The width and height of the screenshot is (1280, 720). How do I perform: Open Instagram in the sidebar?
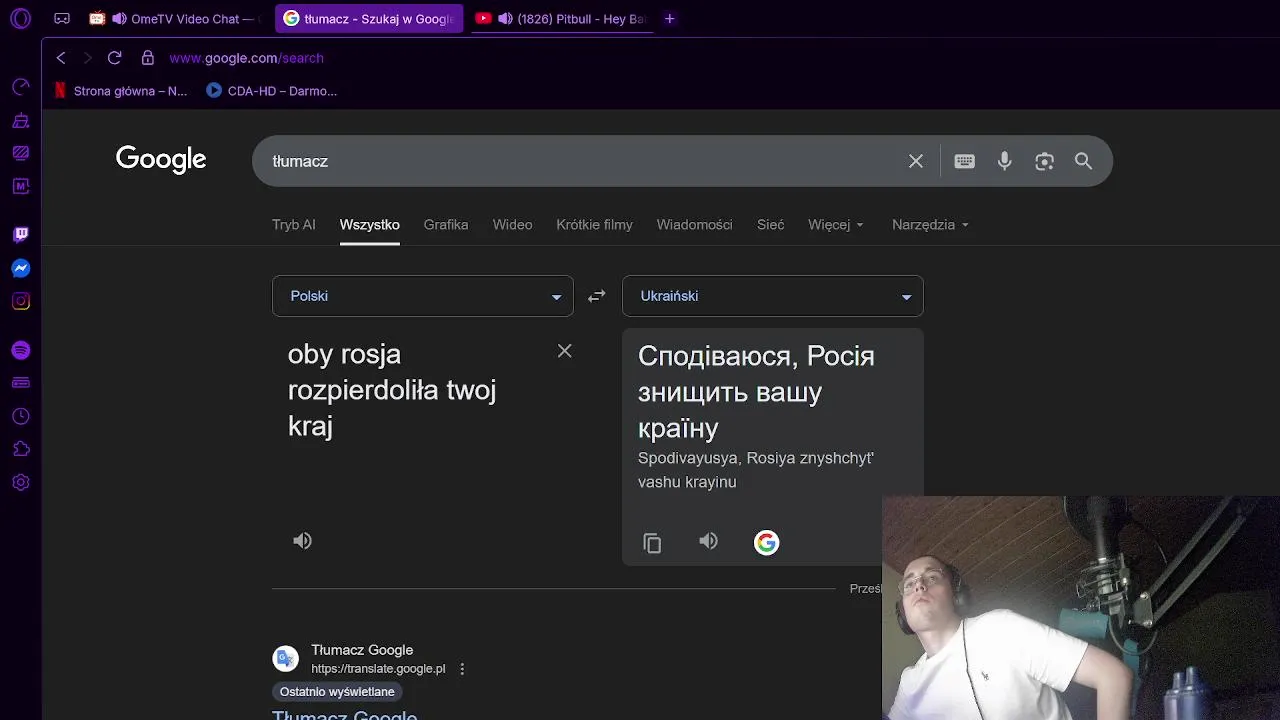tap(20, 301)
